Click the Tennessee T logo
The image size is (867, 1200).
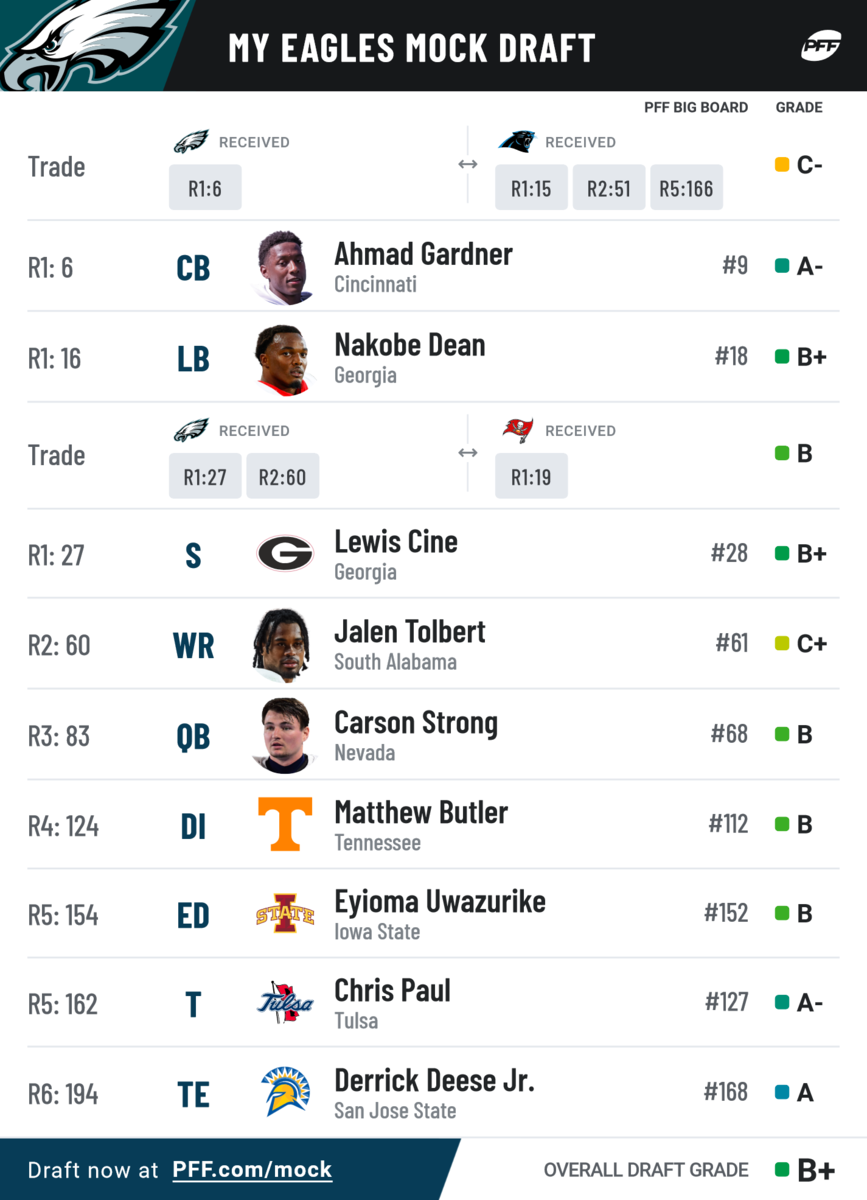pyautogui.click(x=285, y=824)
